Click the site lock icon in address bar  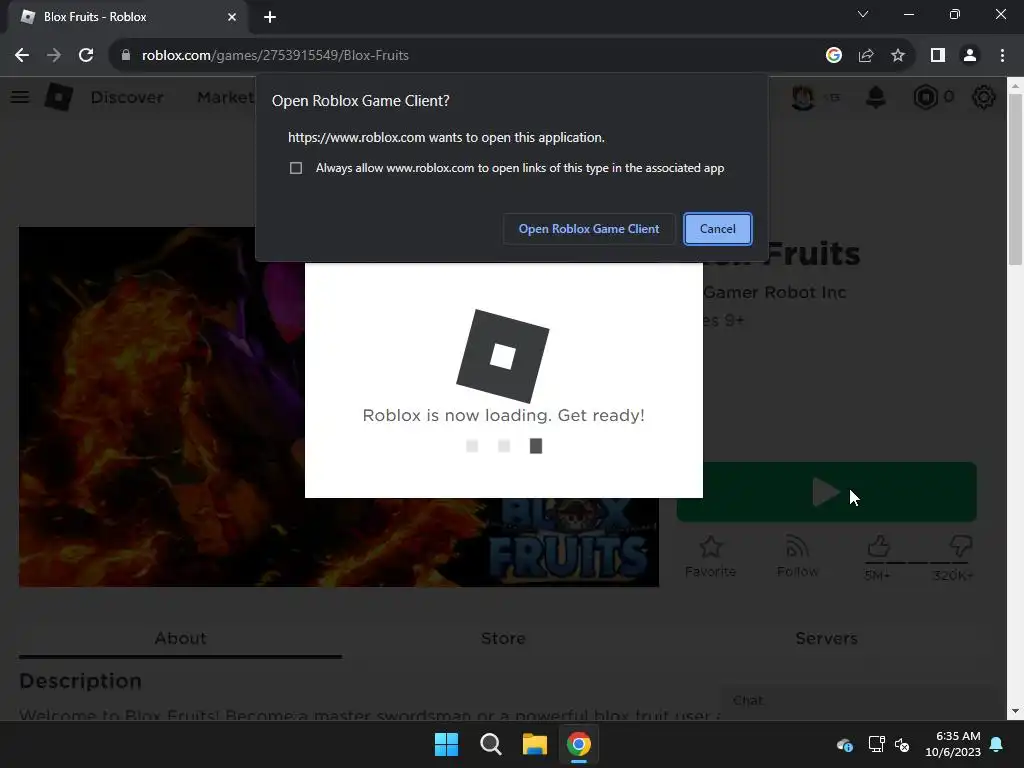pyautogui.click(x=126, y=56)
